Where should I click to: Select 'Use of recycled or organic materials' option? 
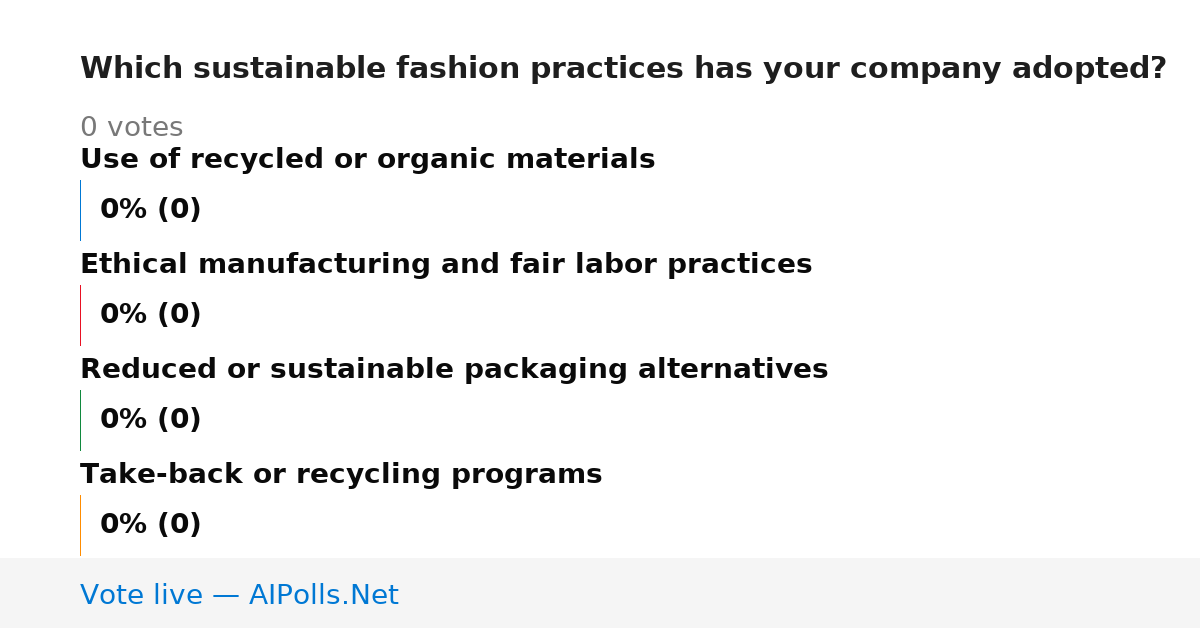click(367, 160)
